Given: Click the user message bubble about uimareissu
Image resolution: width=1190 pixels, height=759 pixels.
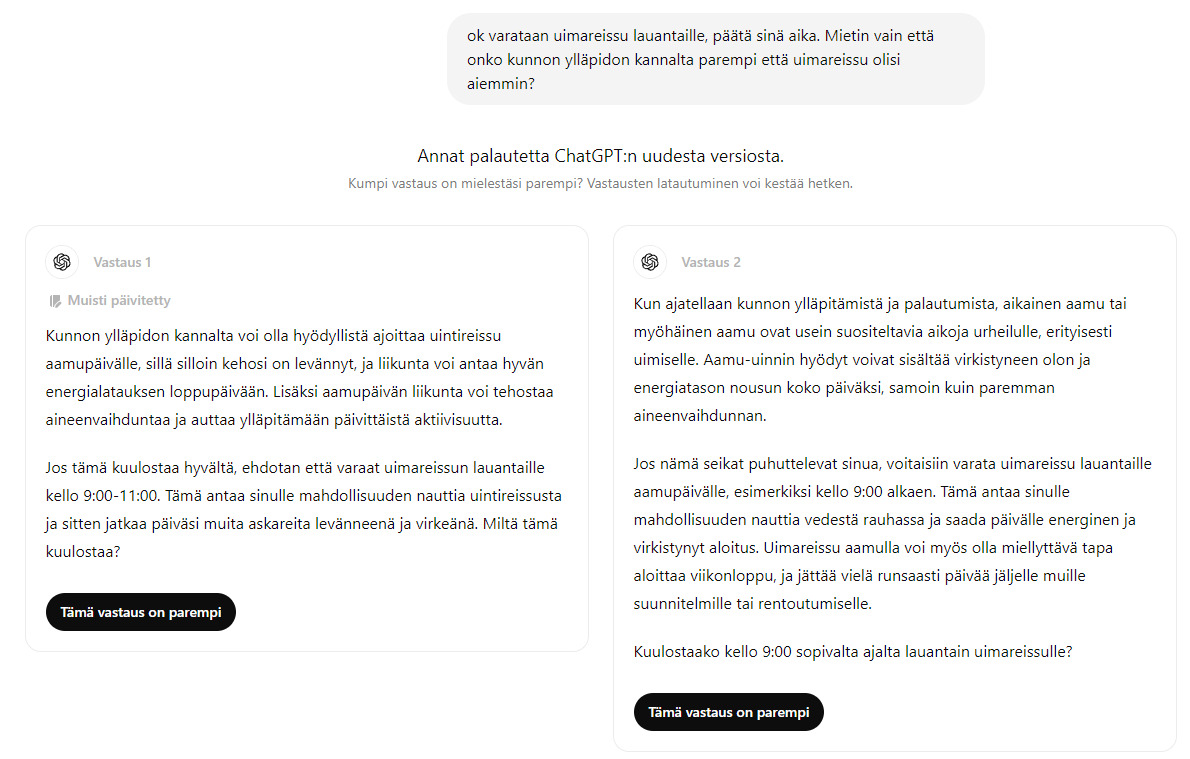Looking at the screenshot, I should click(x=716, y=59).
